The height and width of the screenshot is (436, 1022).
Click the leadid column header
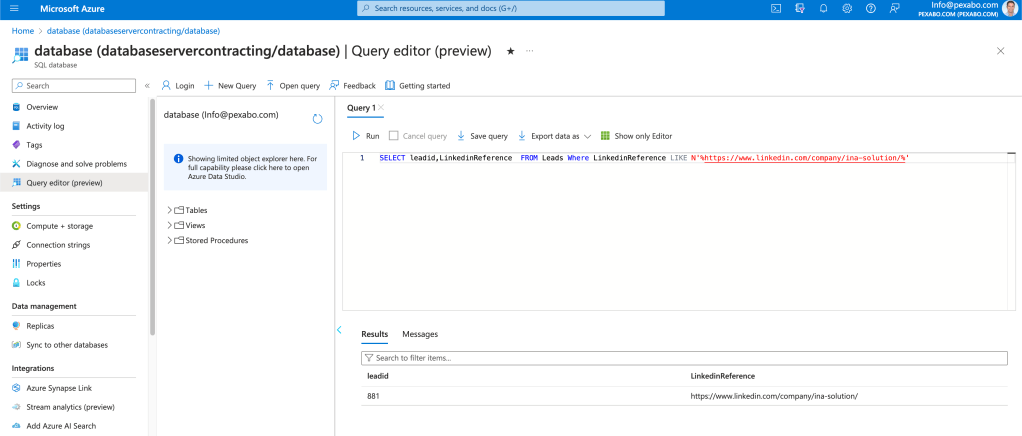coord(378,376)
